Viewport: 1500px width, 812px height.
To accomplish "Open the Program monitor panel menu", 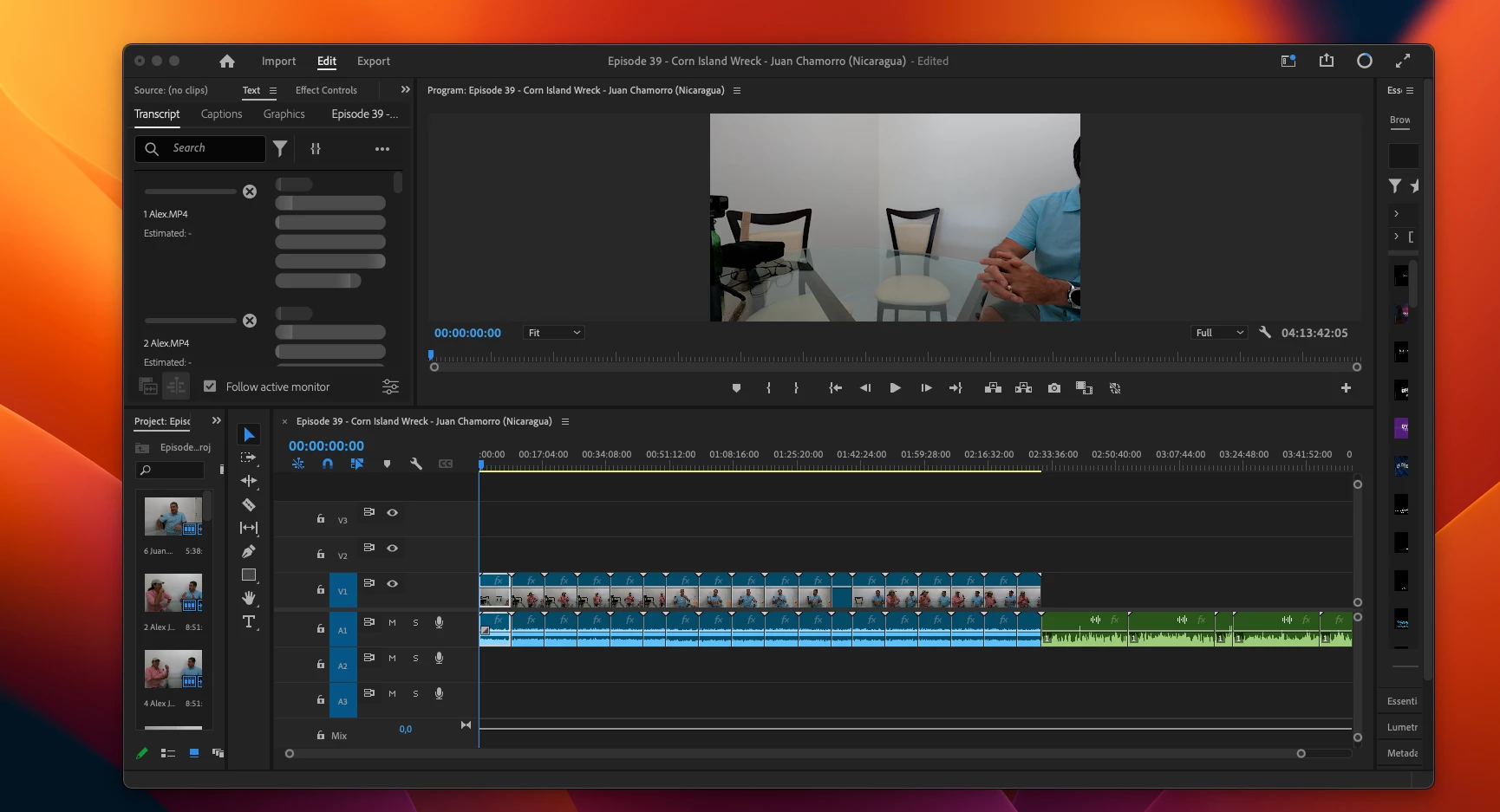I will pyautogui.click(x=737, y=90).
